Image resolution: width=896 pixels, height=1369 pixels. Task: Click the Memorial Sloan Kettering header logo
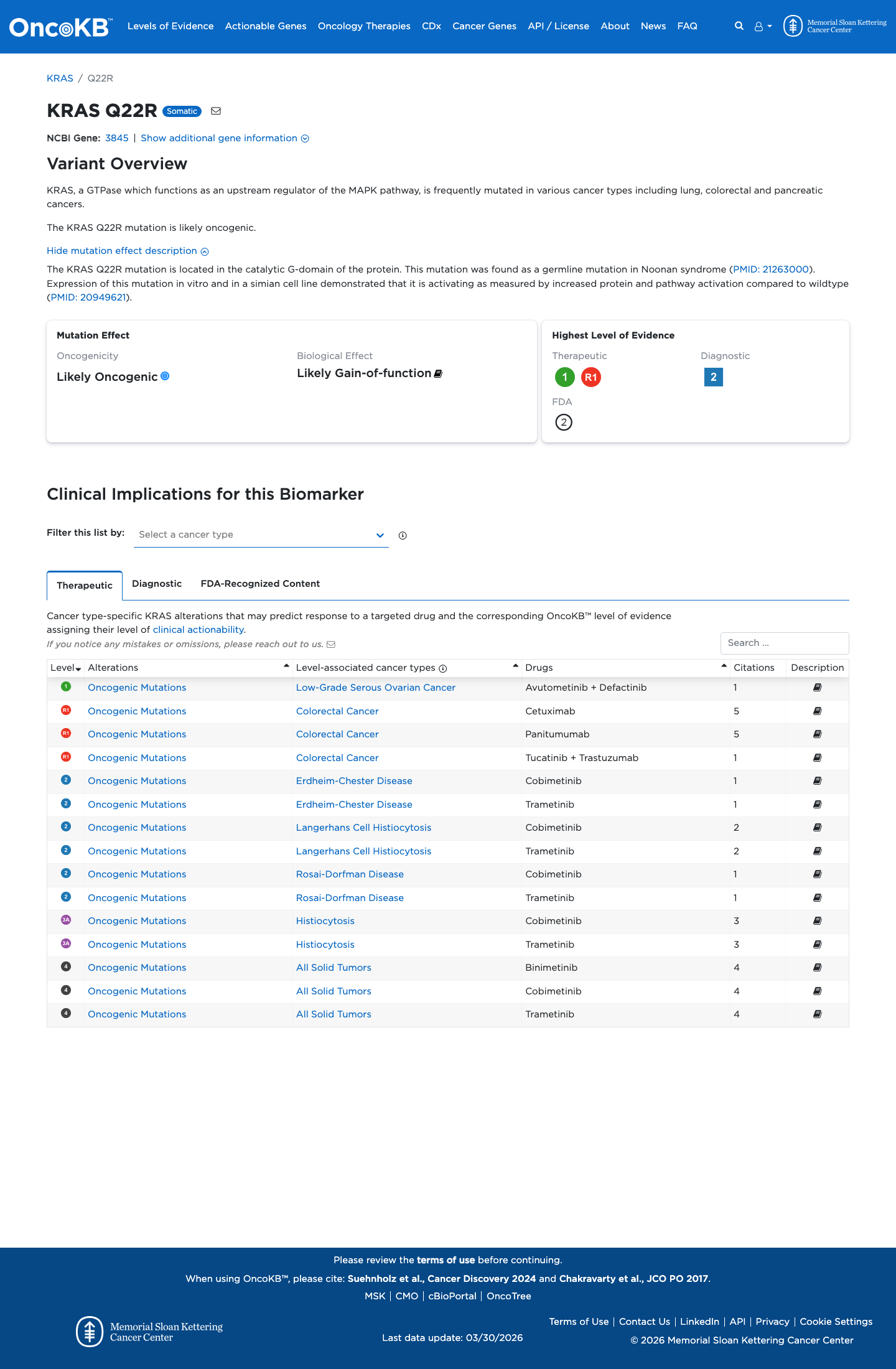pyautogui.click(x=835, y=26)
